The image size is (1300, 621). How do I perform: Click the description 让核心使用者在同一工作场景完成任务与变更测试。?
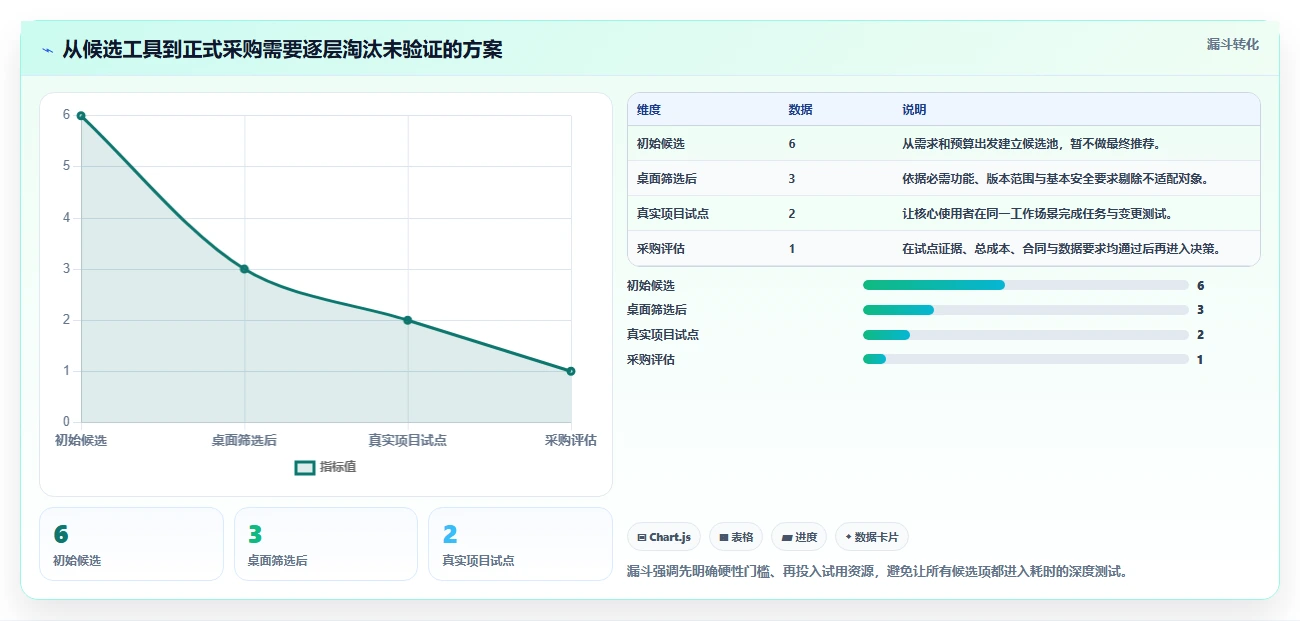coord(1038,214)
